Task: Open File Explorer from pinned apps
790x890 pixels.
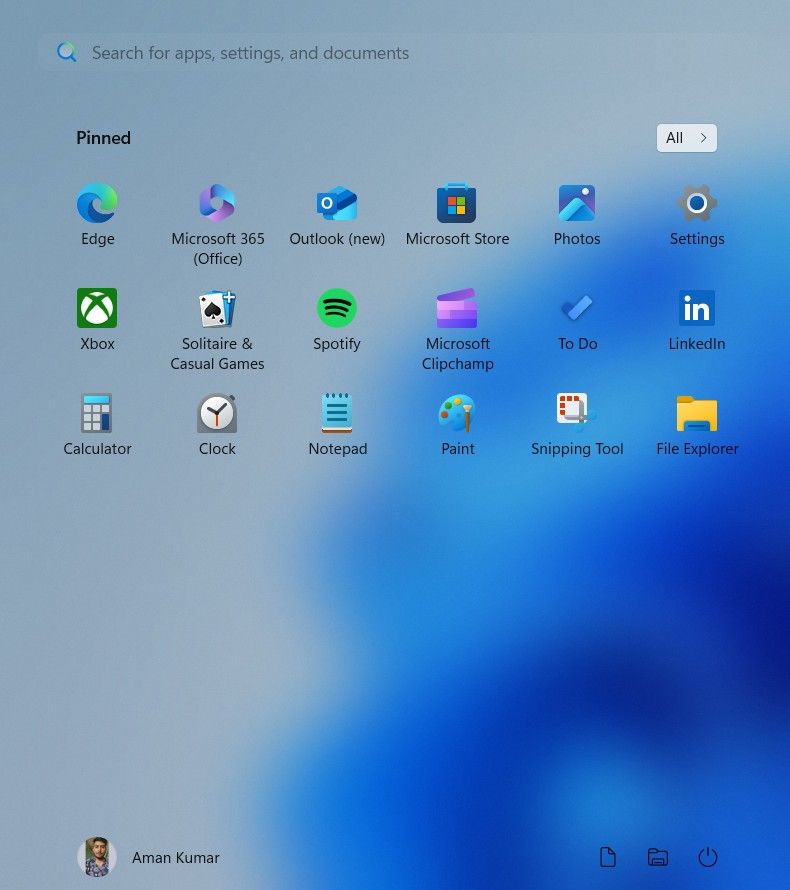Action: pos(697,413)
